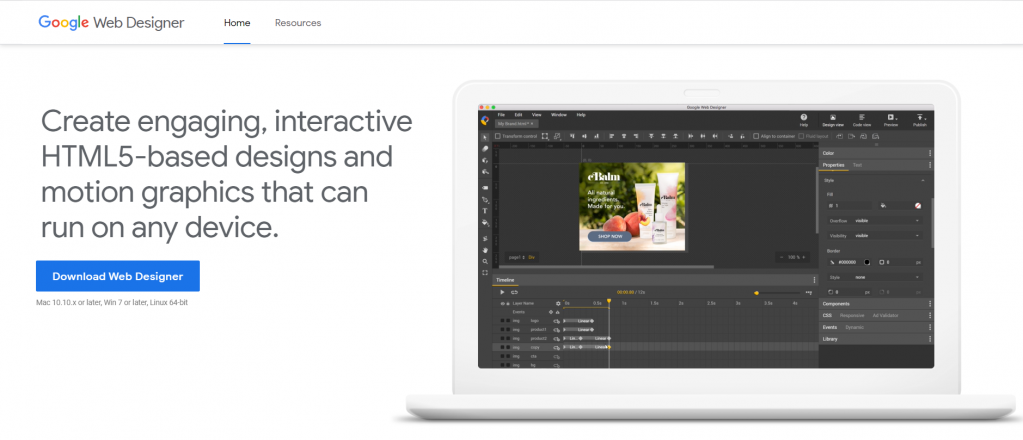Switch to the Dynamic tab
The width and height of the screenshot is (1023, 440).
tap(855, 327)
